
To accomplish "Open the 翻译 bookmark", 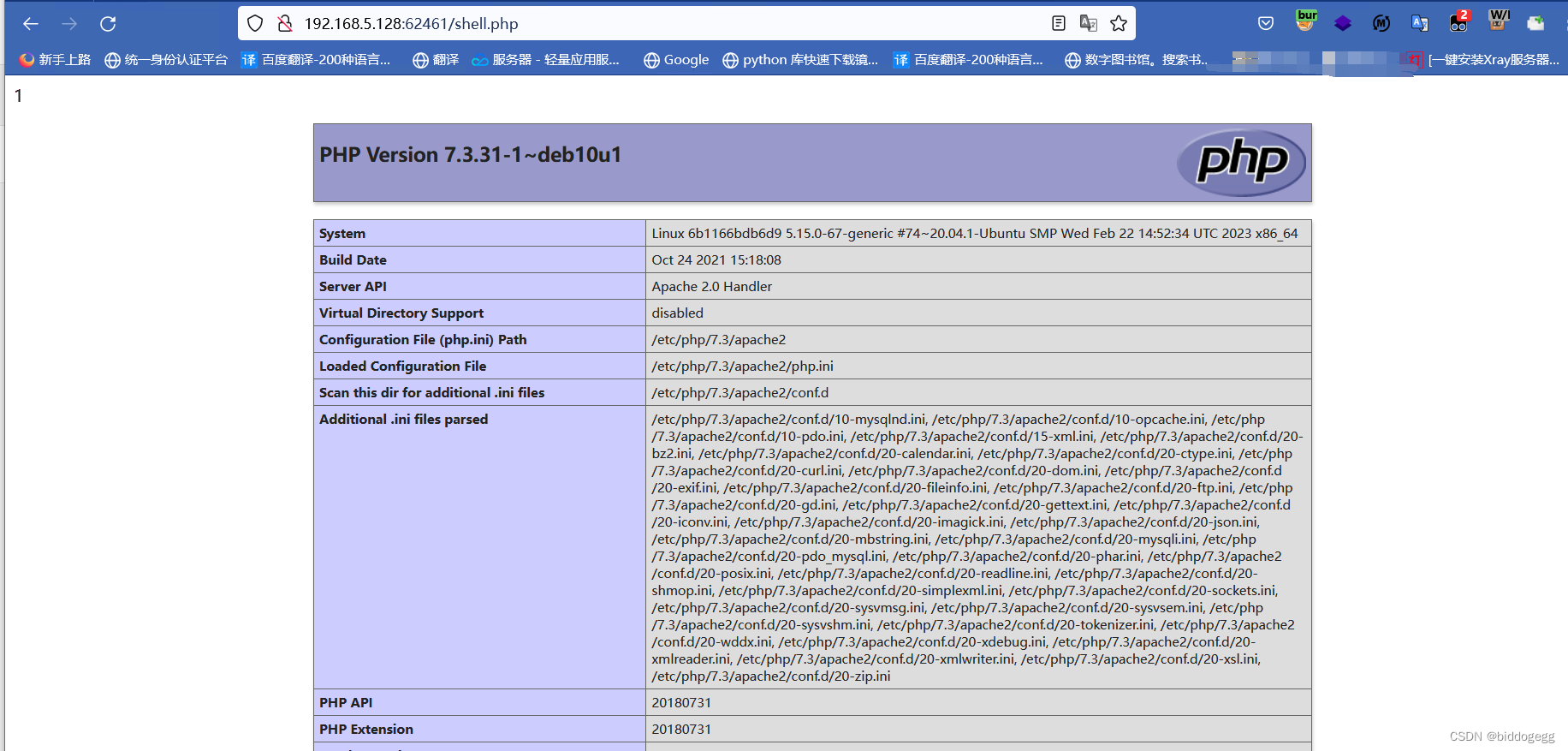I will 436,60.
